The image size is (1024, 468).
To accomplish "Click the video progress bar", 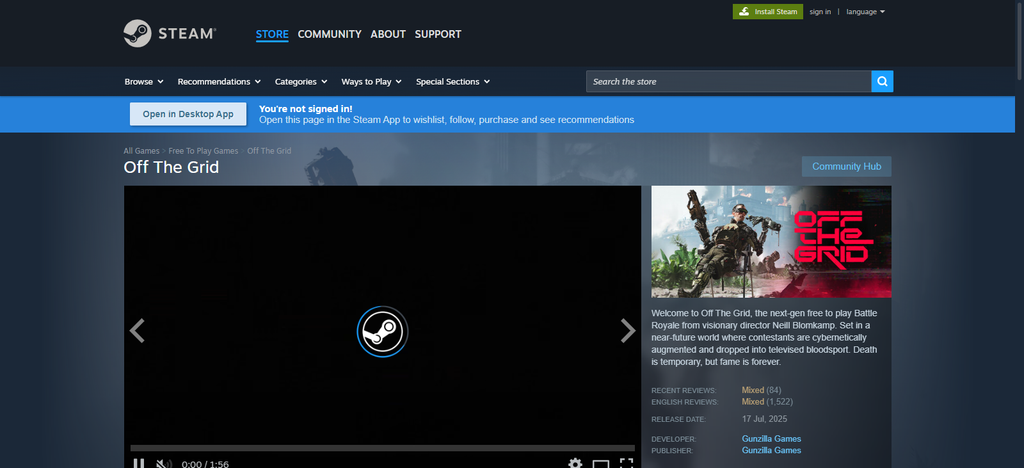I will pyautogui.click(x=382, y=448).
